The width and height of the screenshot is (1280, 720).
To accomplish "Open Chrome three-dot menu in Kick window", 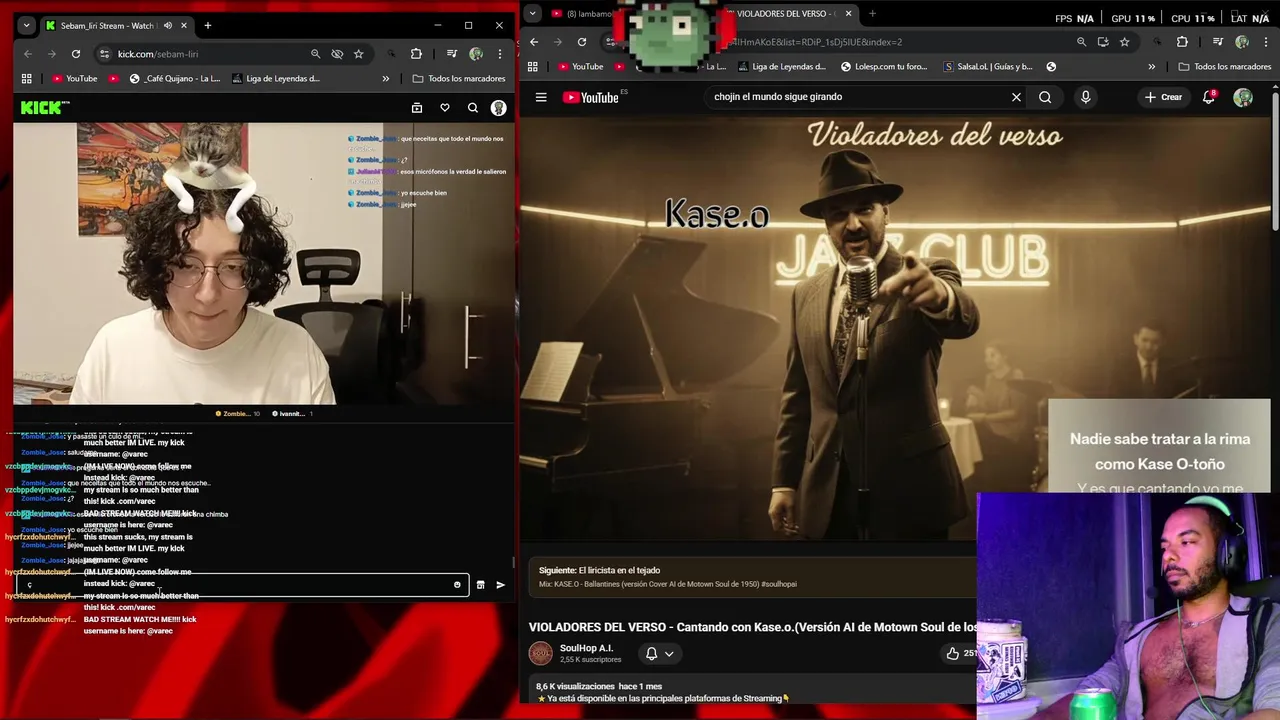I will click(x=499, y=54).
